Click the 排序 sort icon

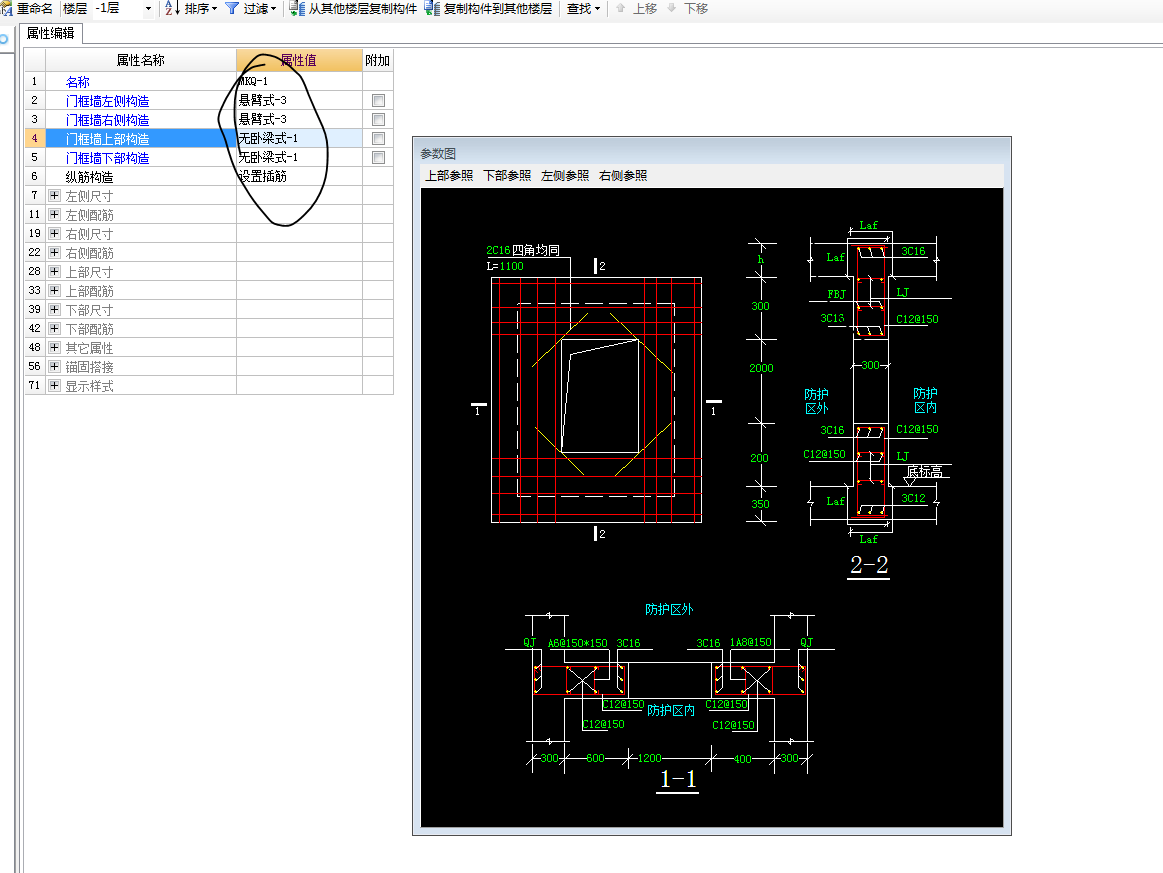172,9
